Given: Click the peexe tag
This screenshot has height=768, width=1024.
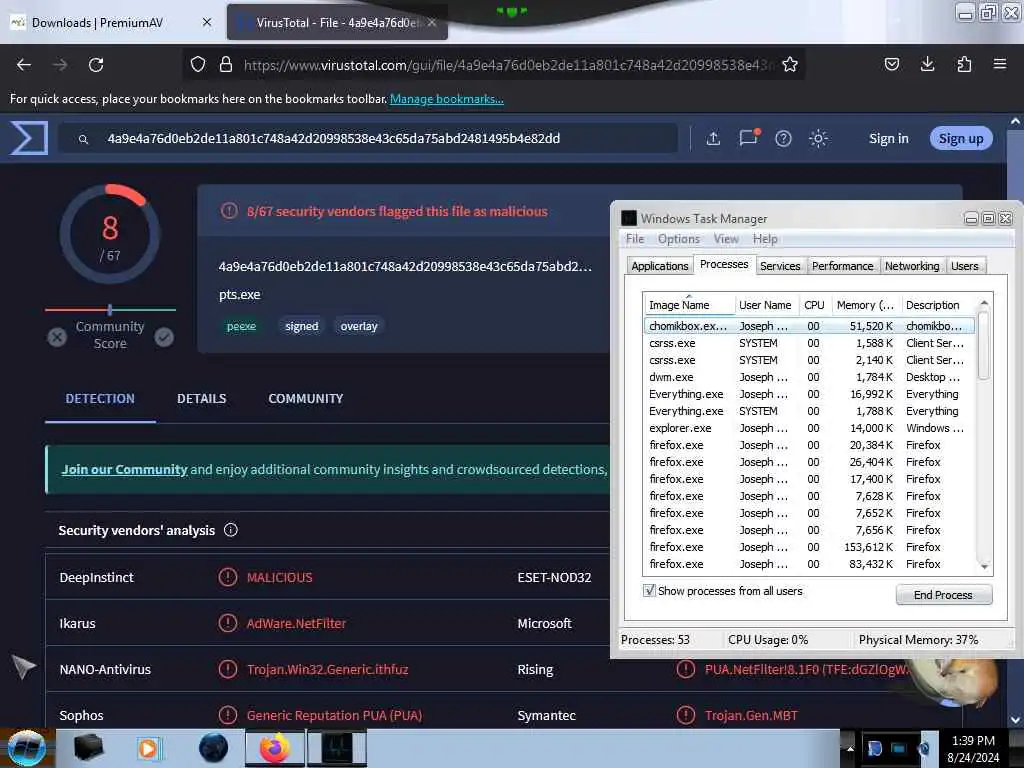Looking at the screenshot, I should click(241, 326).
